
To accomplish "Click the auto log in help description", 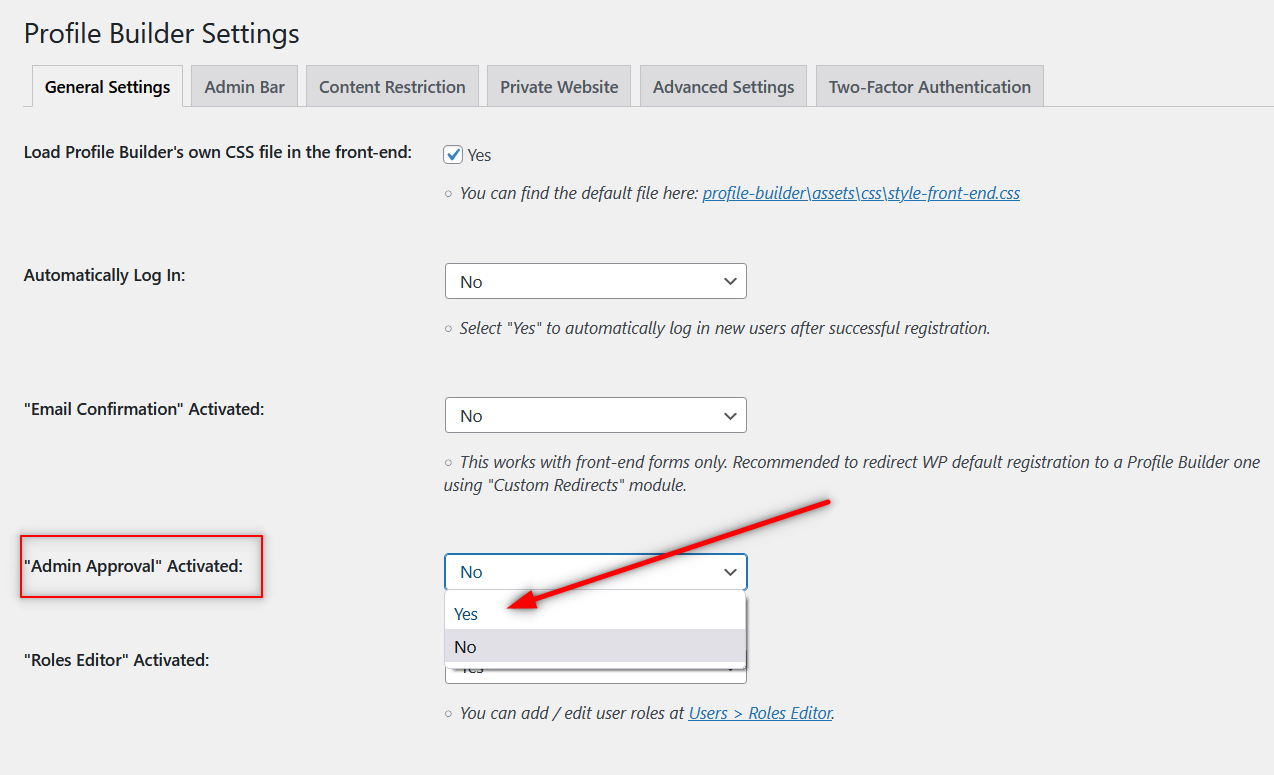I will 724,328.
